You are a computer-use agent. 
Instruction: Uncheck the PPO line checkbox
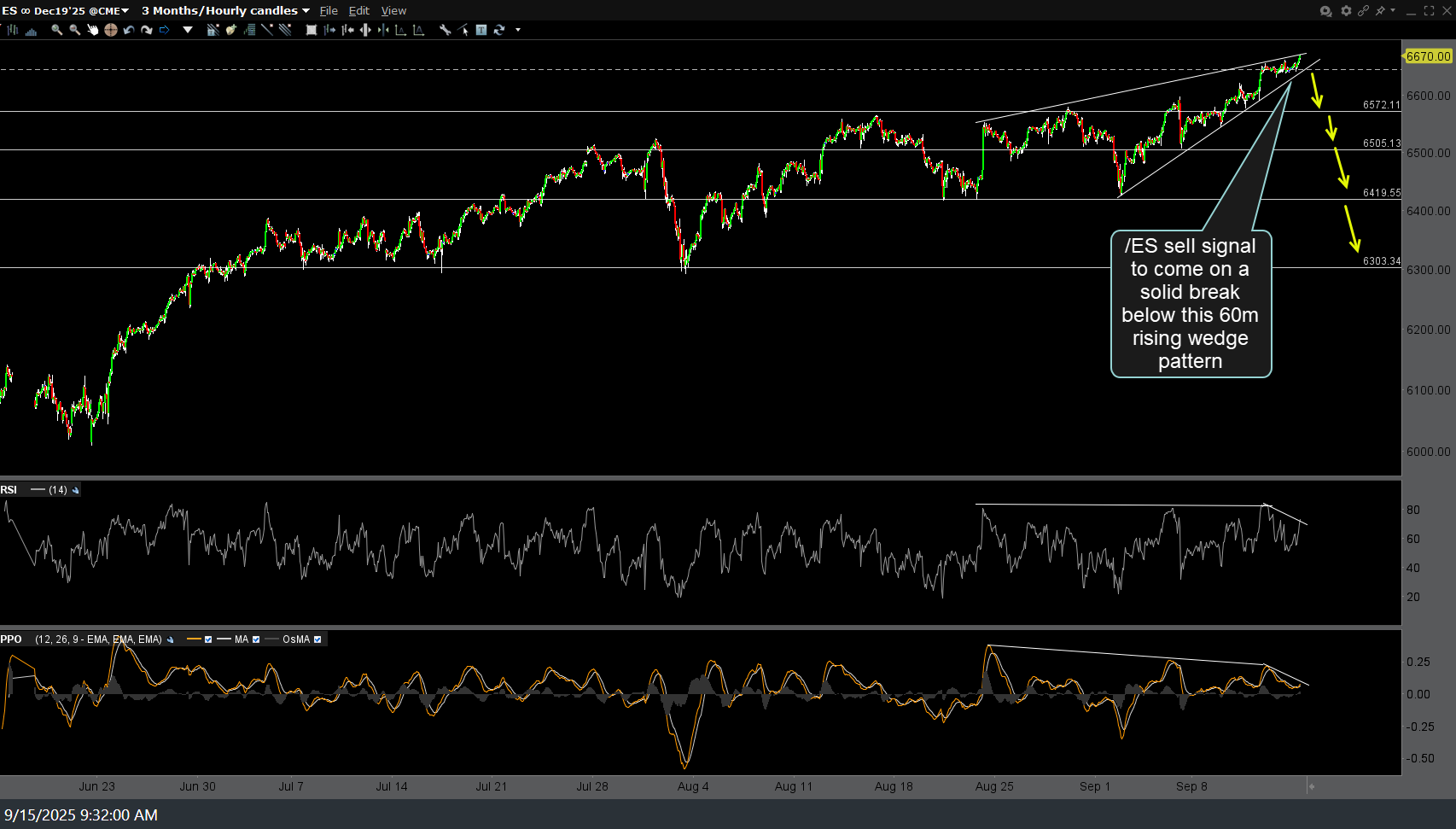point(208,639)
